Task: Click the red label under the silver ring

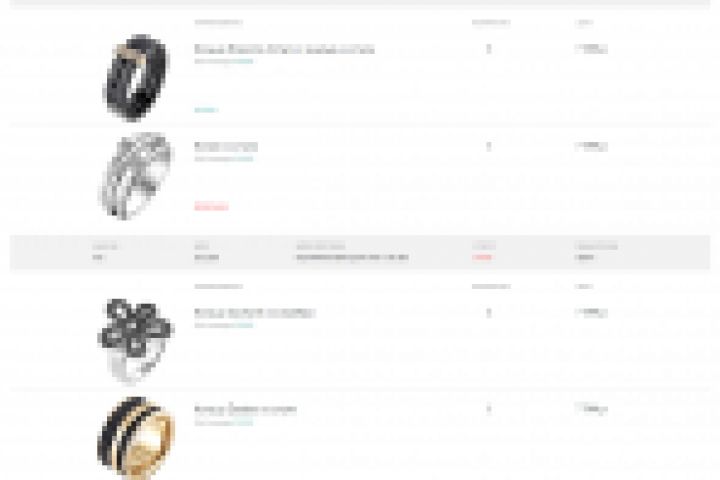Action: click(x=211, y=206)
